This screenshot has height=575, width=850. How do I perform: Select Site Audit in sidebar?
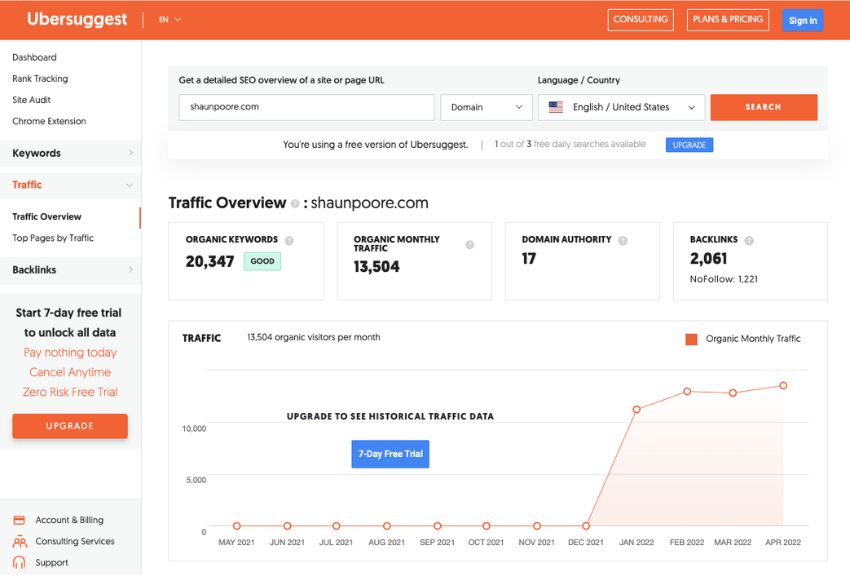(x=31, y=100)
